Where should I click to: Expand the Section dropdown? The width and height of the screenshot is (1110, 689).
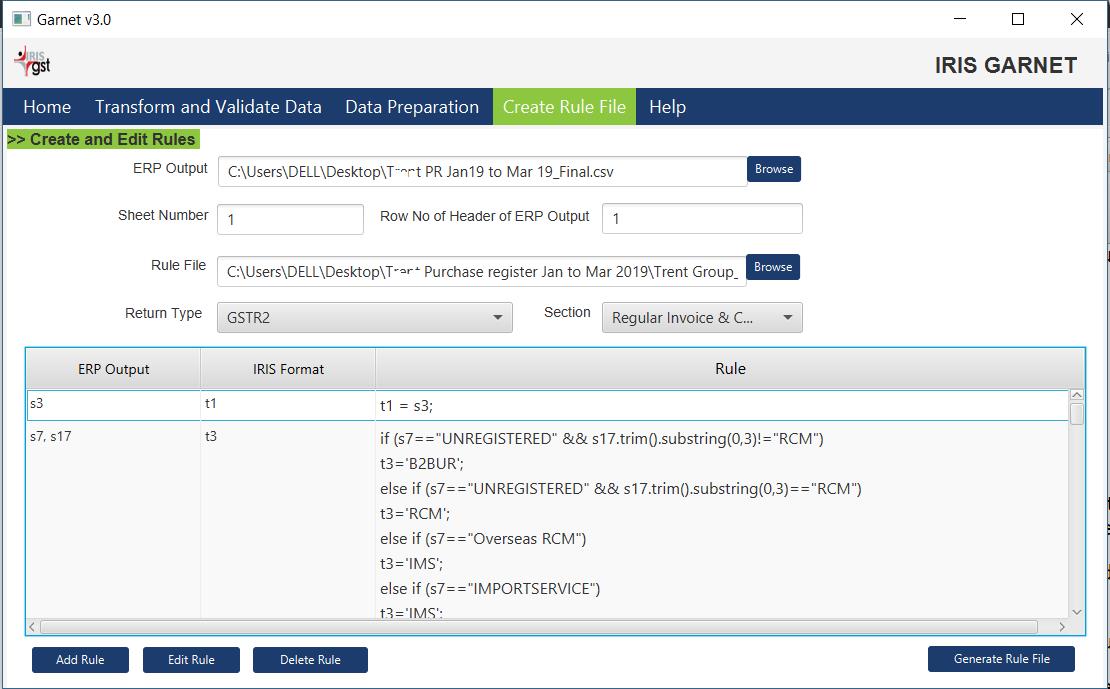tap(702, 317)
